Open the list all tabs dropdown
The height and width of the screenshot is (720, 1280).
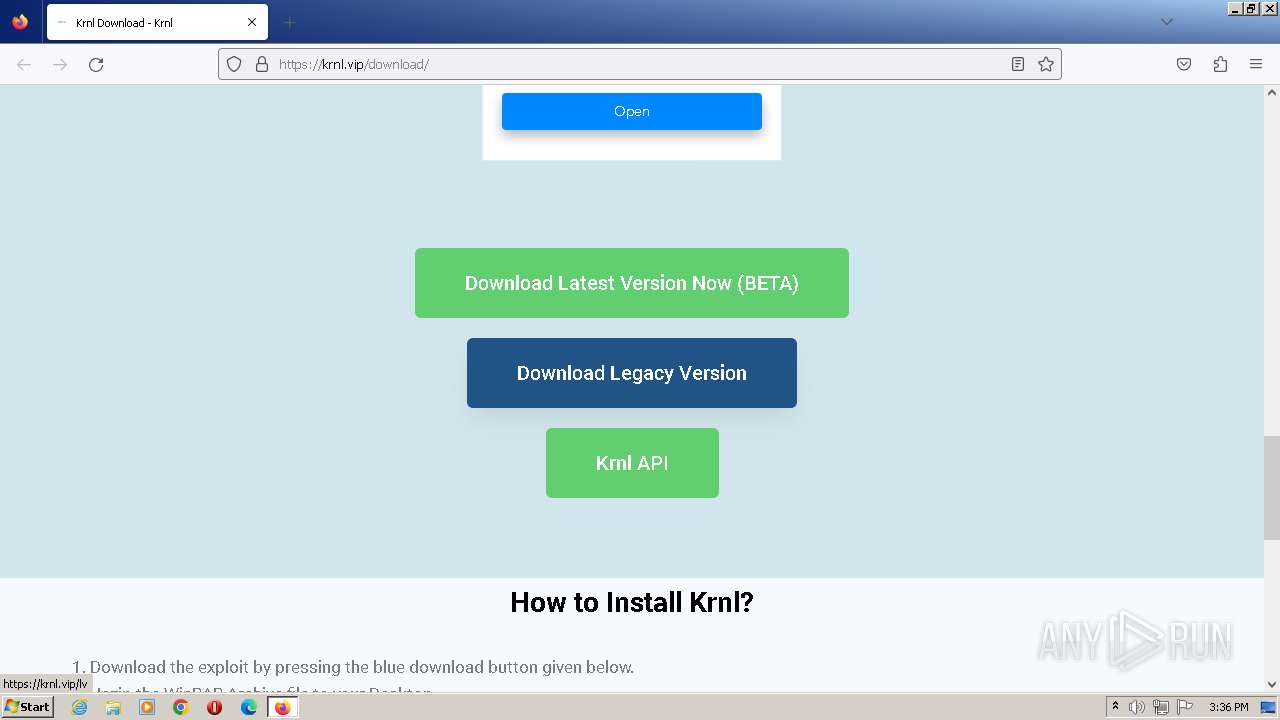[1166, 22]
